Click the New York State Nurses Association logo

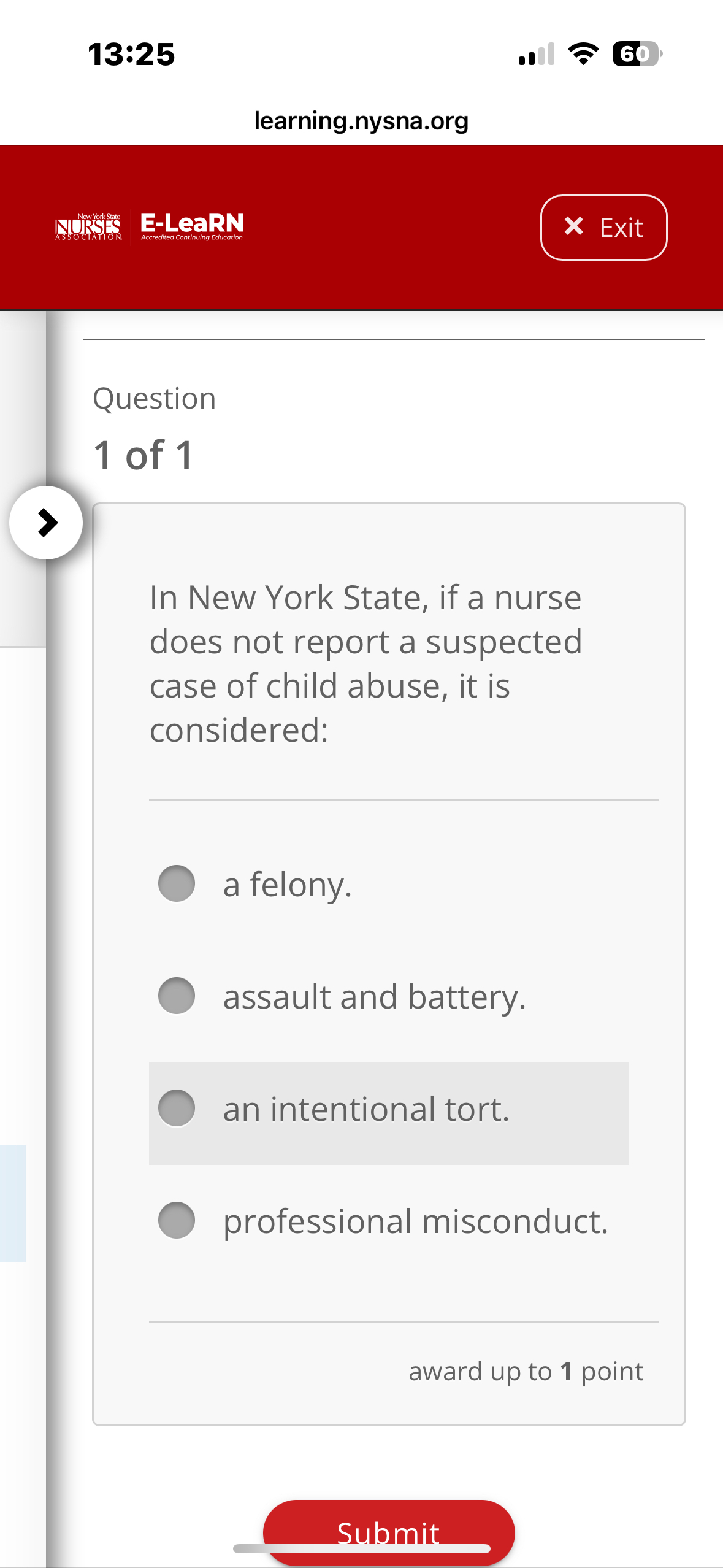click(x=88, y=228)
